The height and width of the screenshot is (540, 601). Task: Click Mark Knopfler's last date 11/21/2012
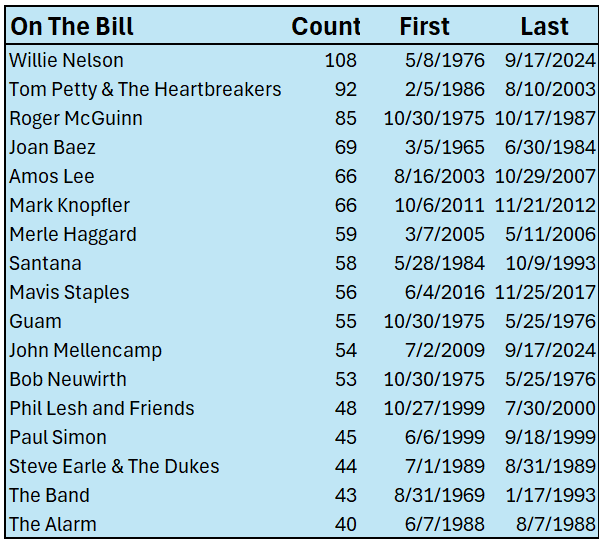(x=545, y=205)
